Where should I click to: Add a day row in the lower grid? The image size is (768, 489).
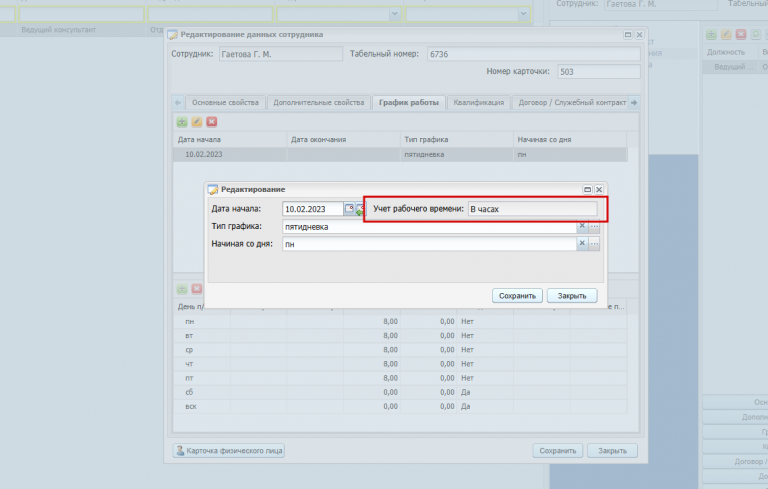182,289
